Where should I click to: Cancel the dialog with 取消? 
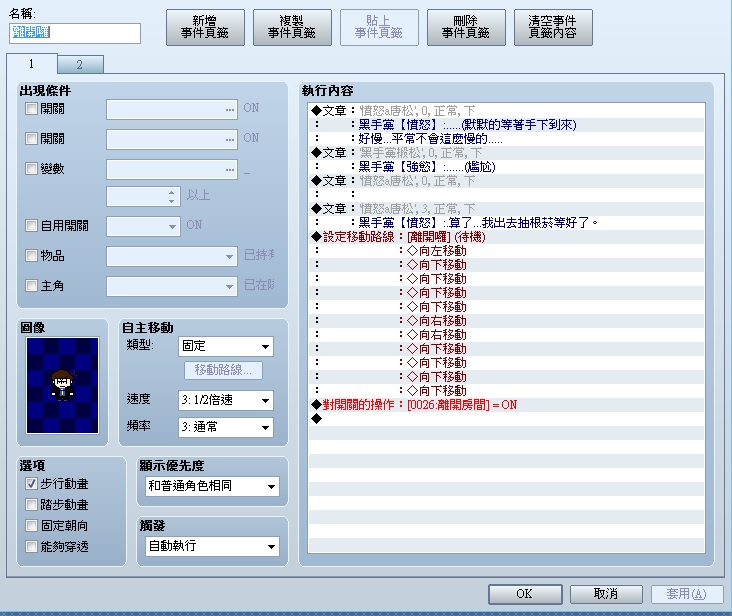click(606, 594)
